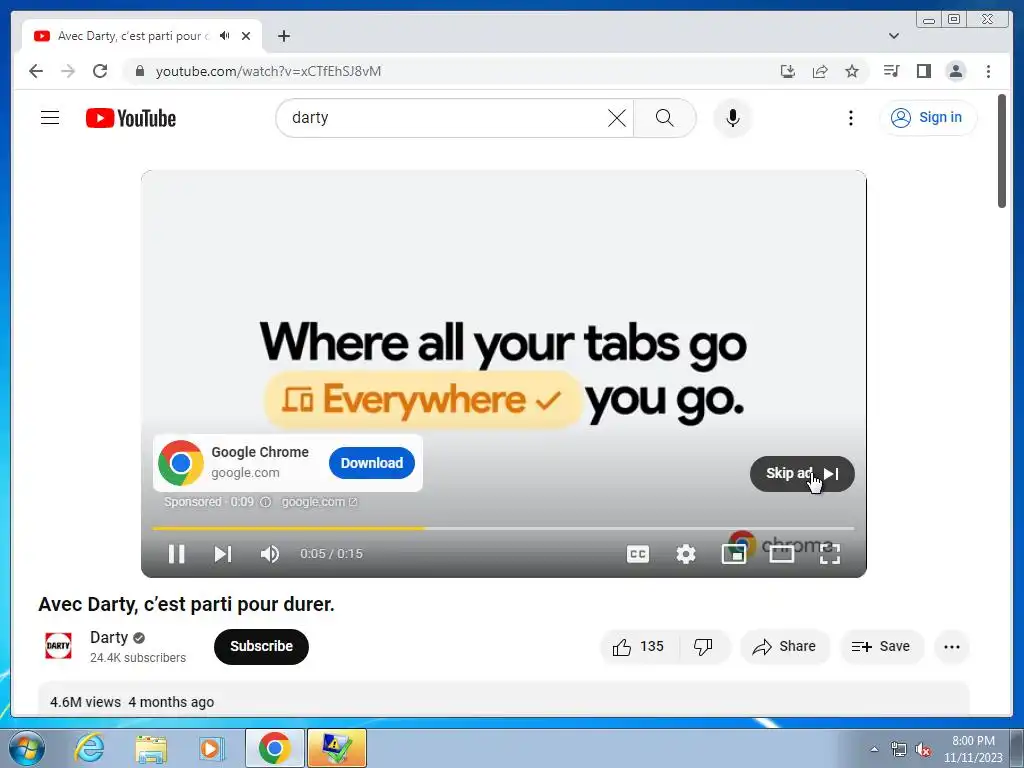This screenshot has width=1024, height=768.
Task: Open Windows Explorer from taskbar
Action: tap(151, 748)
